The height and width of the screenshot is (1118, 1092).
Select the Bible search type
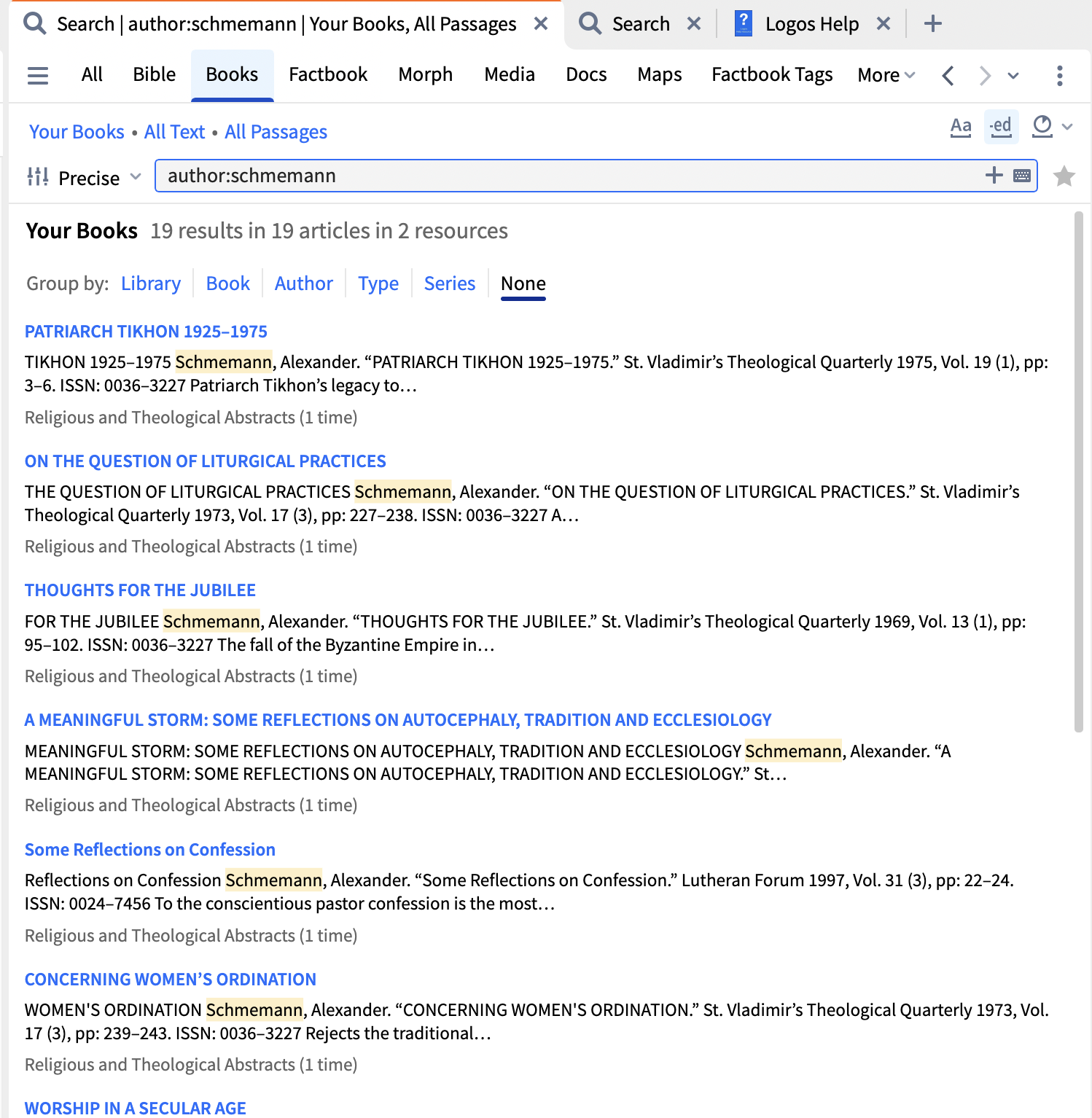click(x=154, y=74)
